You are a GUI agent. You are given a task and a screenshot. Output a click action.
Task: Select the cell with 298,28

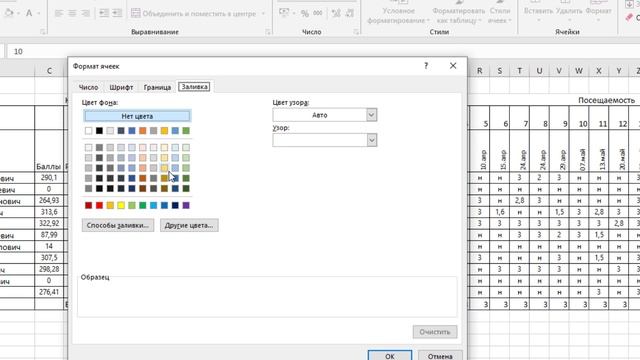(49, 269)
